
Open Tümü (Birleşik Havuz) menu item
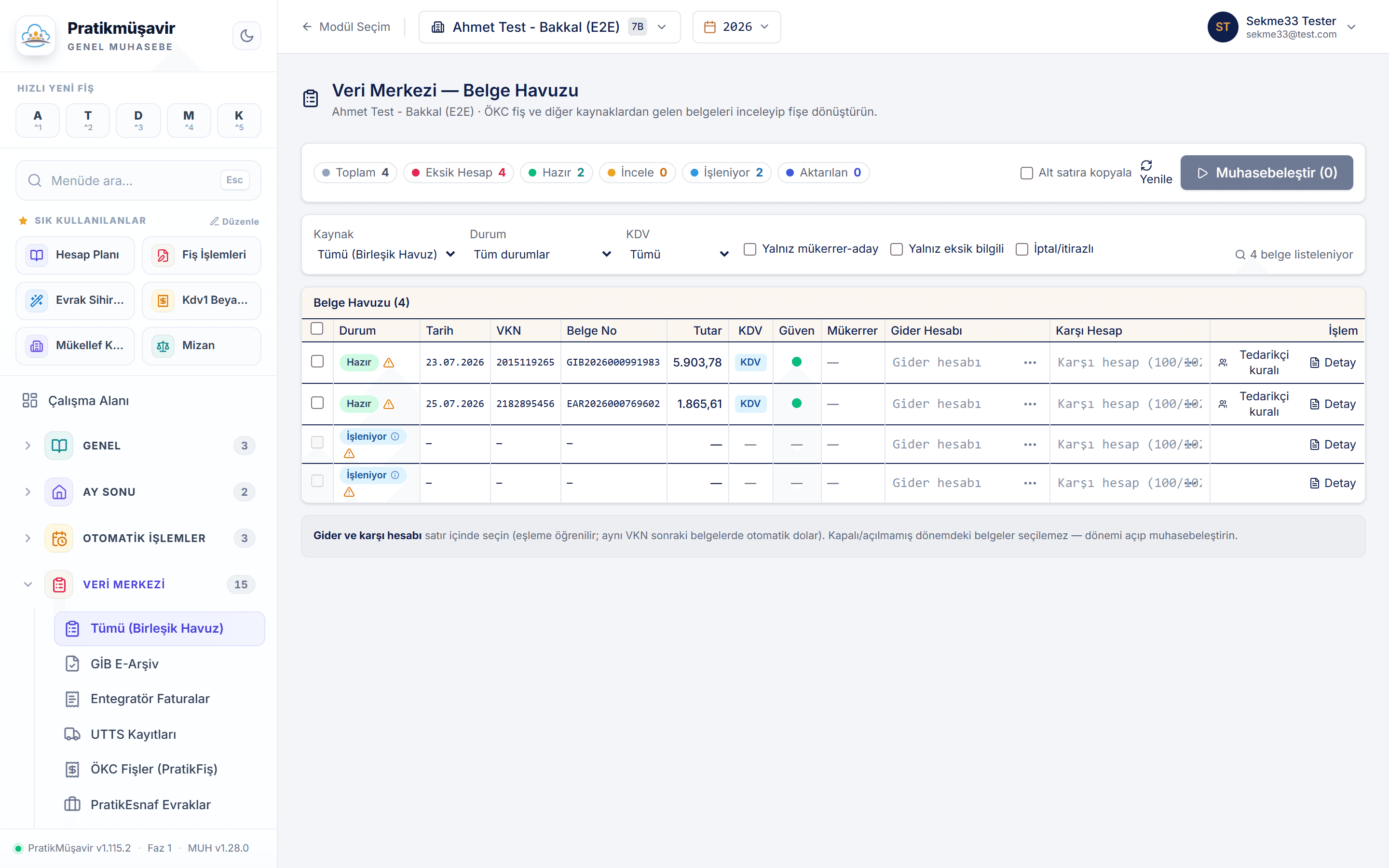click(x=160, y=629)
